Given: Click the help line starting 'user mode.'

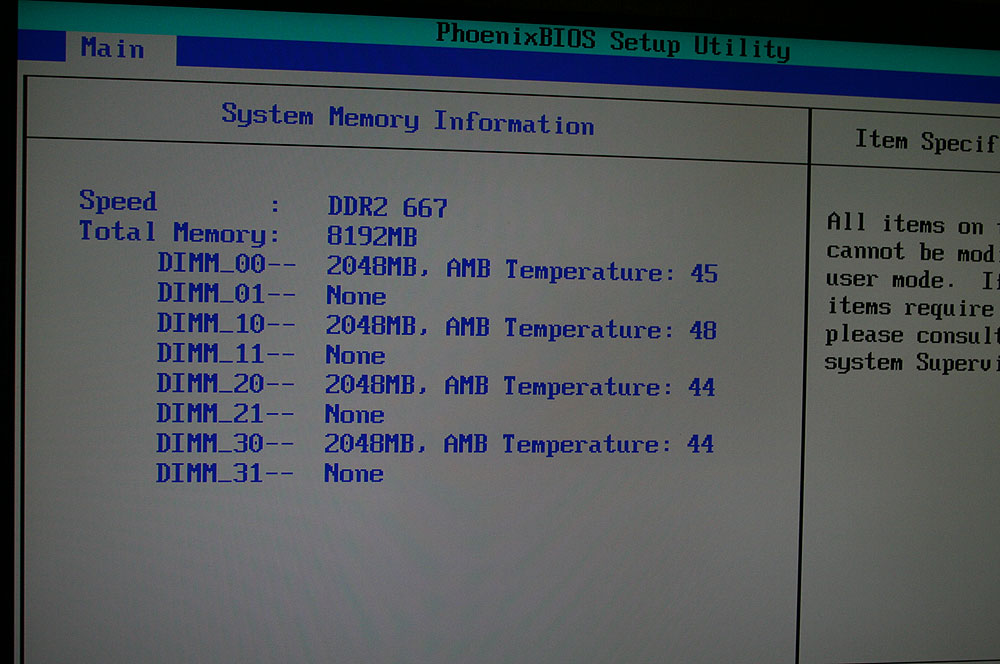Looking at the screenshot, I should [x=913, y=279].
